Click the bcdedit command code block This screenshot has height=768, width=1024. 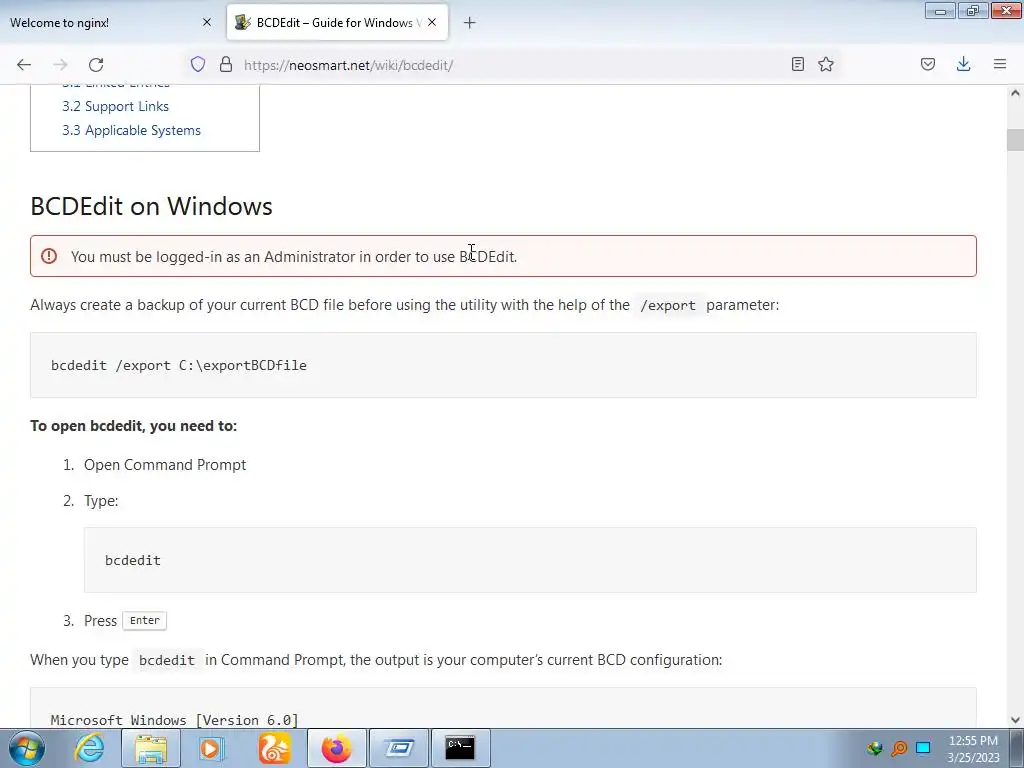point(530,560)
